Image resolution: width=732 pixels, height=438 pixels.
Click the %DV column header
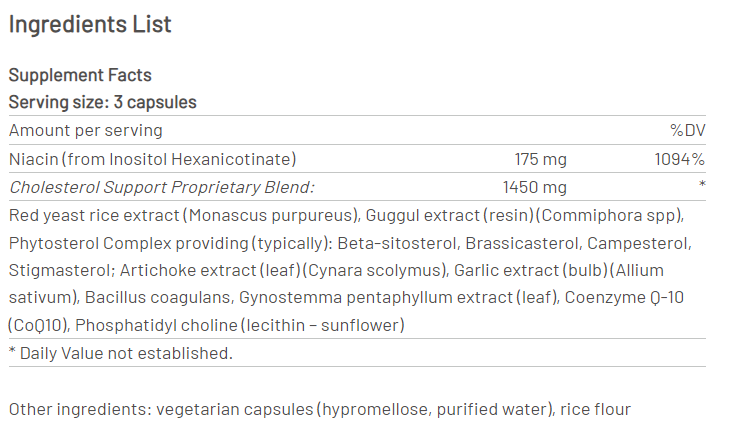pos(687,131)
